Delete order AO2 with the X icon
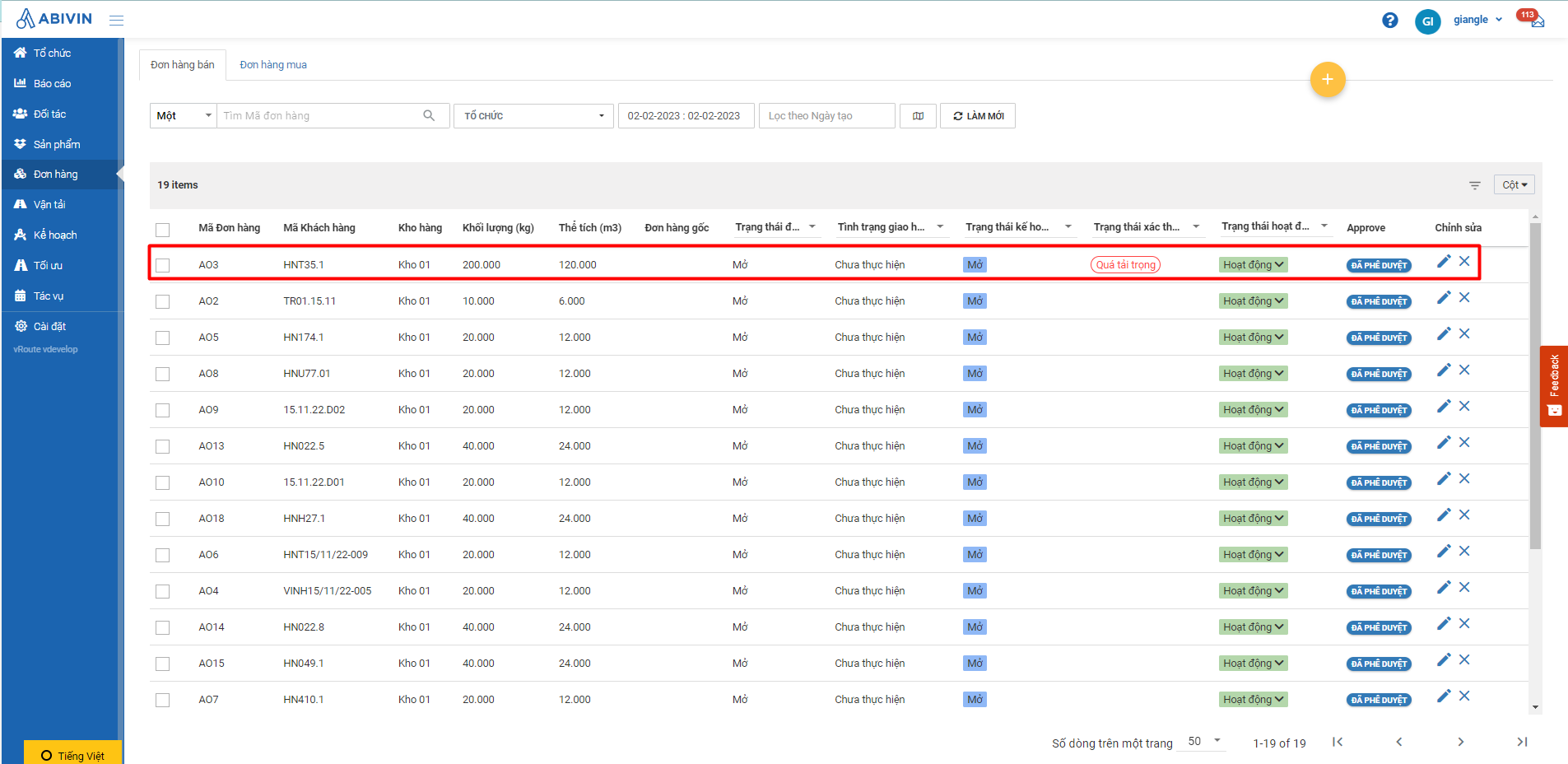 (1464, 297)
